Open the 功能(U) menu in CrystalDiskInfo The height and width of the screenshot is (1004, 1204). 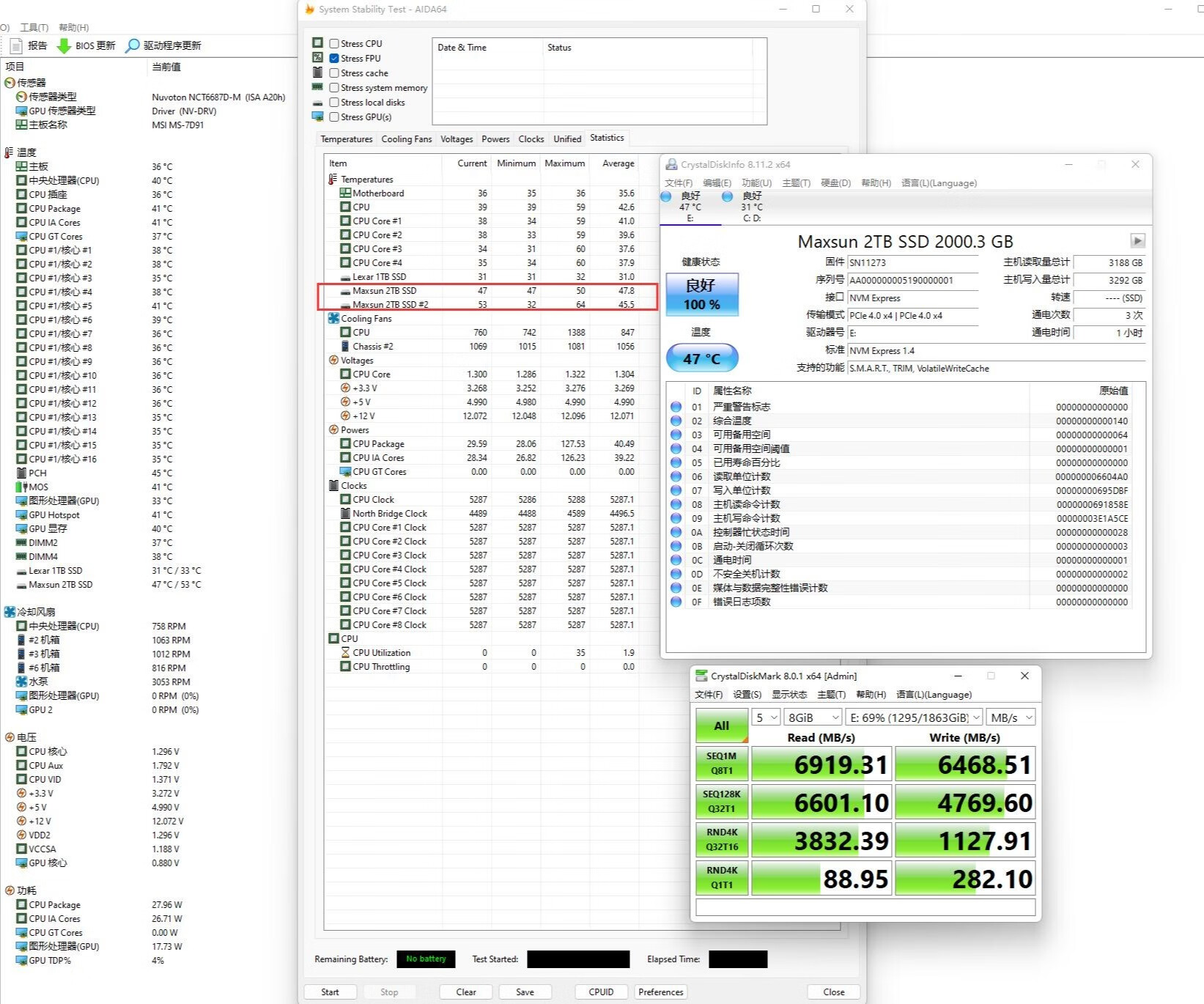coord(756,182)
